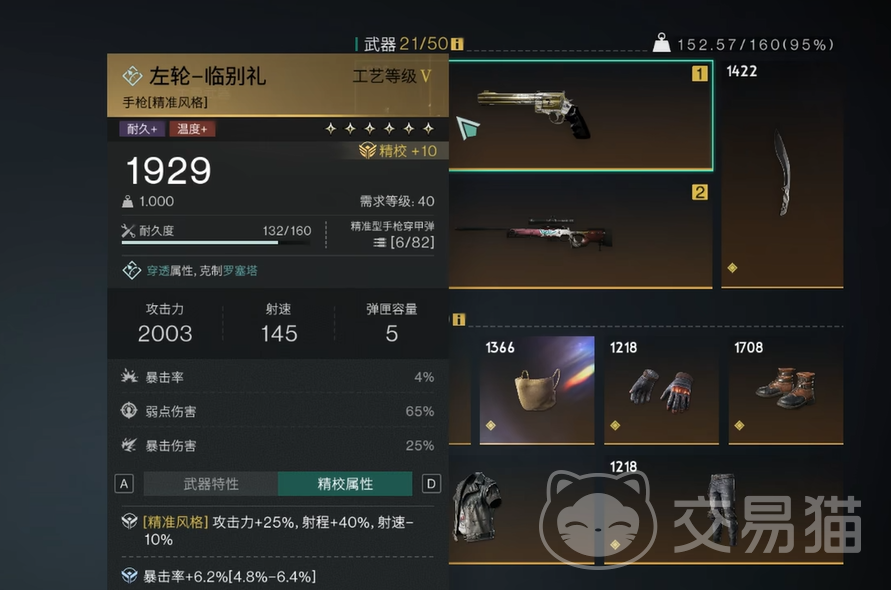Select the pants rated 1218

coord(723,510)
